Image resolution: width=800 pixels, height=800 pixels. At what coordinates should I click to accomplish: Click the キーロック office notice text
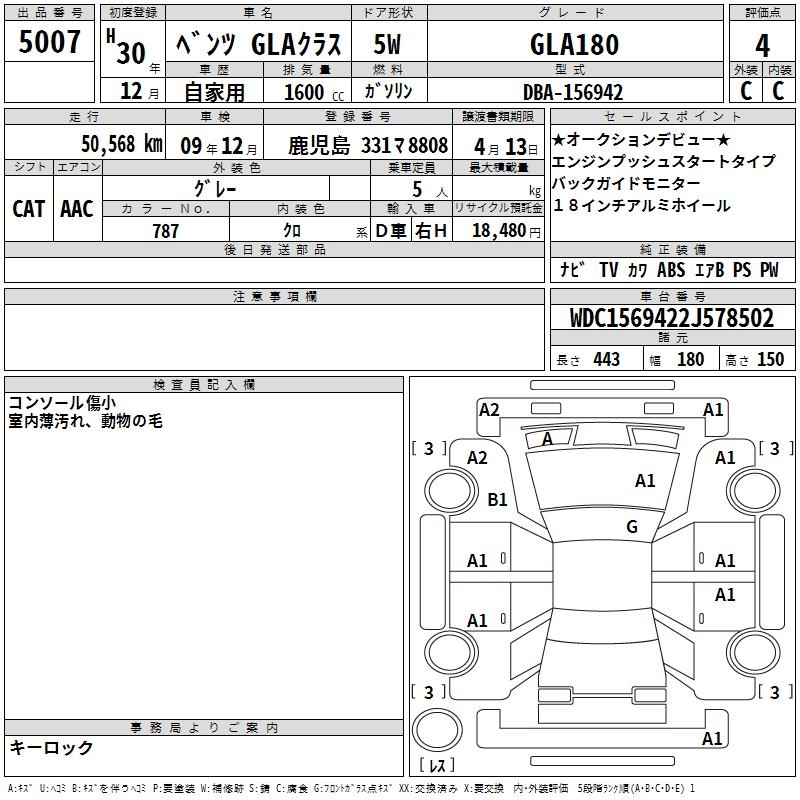(51, 747)
